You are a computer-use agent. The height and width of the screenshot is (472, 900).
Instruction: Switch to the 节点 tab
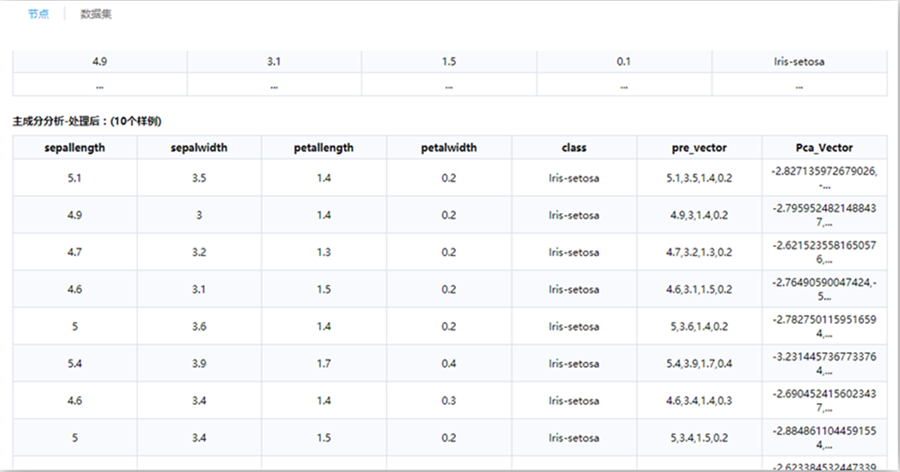(x=38, y=14)
